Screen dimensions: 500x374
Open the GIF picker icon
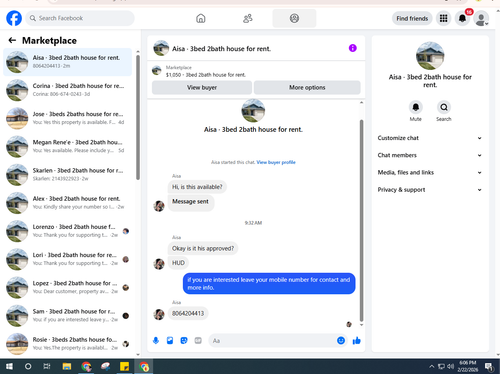(198, 340)
